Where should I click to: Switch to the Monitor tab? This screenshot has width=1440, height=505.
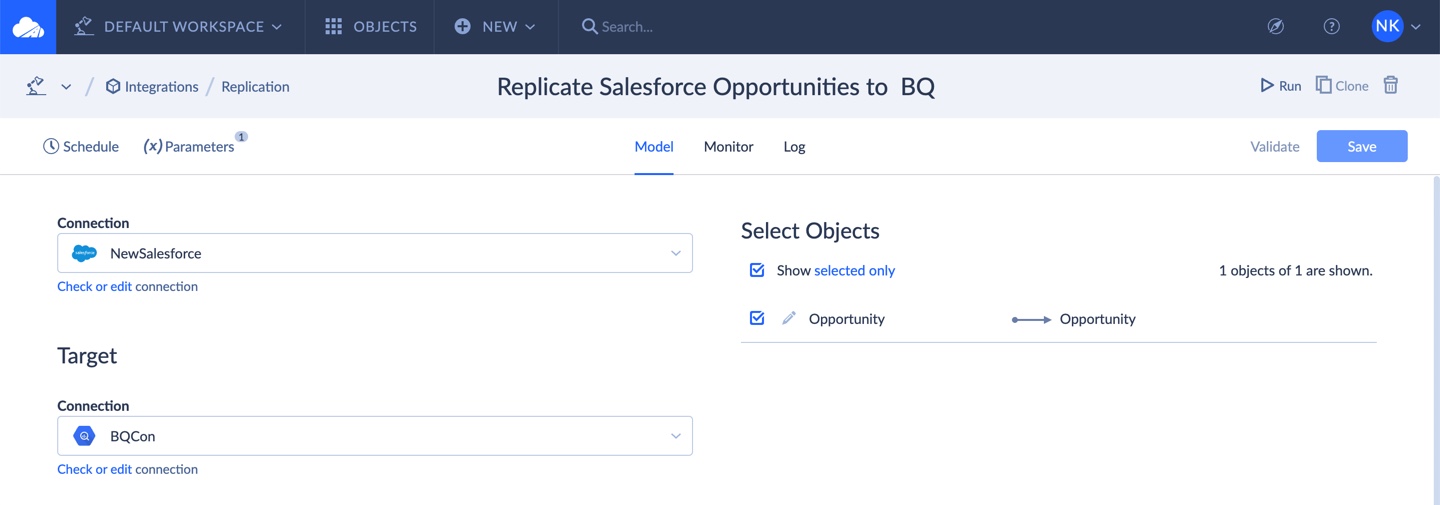pyautogui.click(x=728, y=146)
